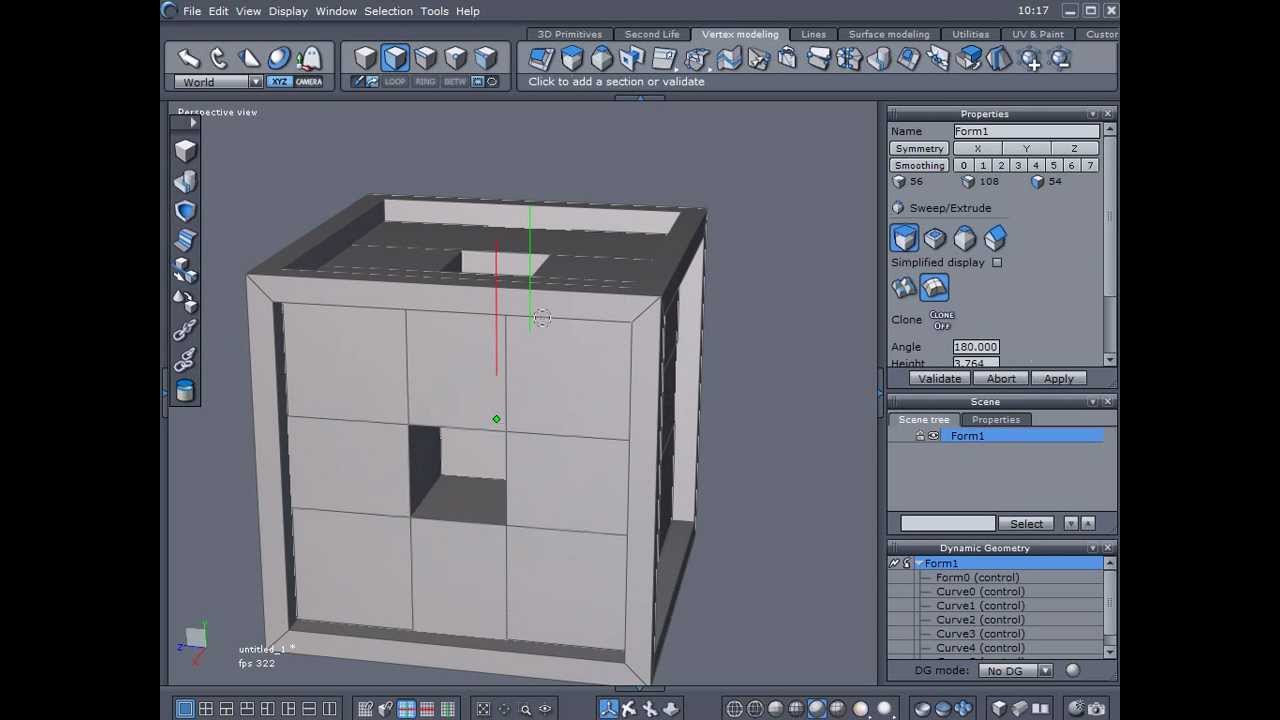This screenshot has width=1280, height=720.
Task: Click the single viewport layout icon
Action: 185,709
